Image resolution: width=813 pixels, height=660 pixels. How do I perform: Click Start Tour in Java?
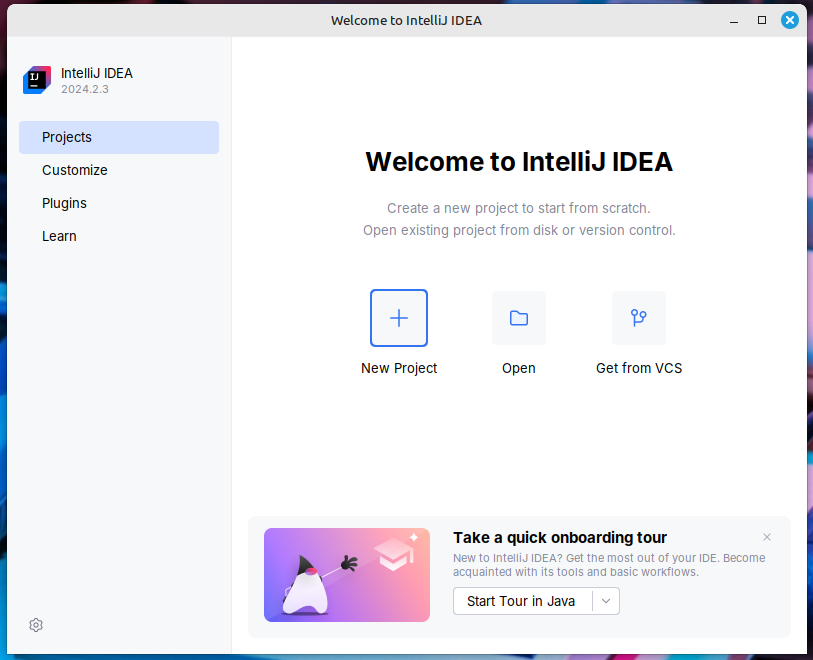(522, 601)
